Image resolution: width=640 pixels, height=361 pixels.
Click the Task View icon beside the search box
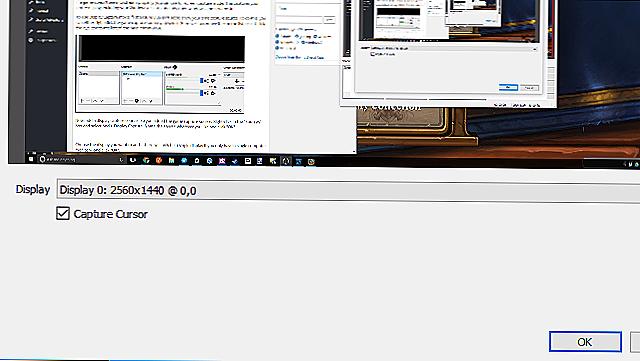[133, 160]
